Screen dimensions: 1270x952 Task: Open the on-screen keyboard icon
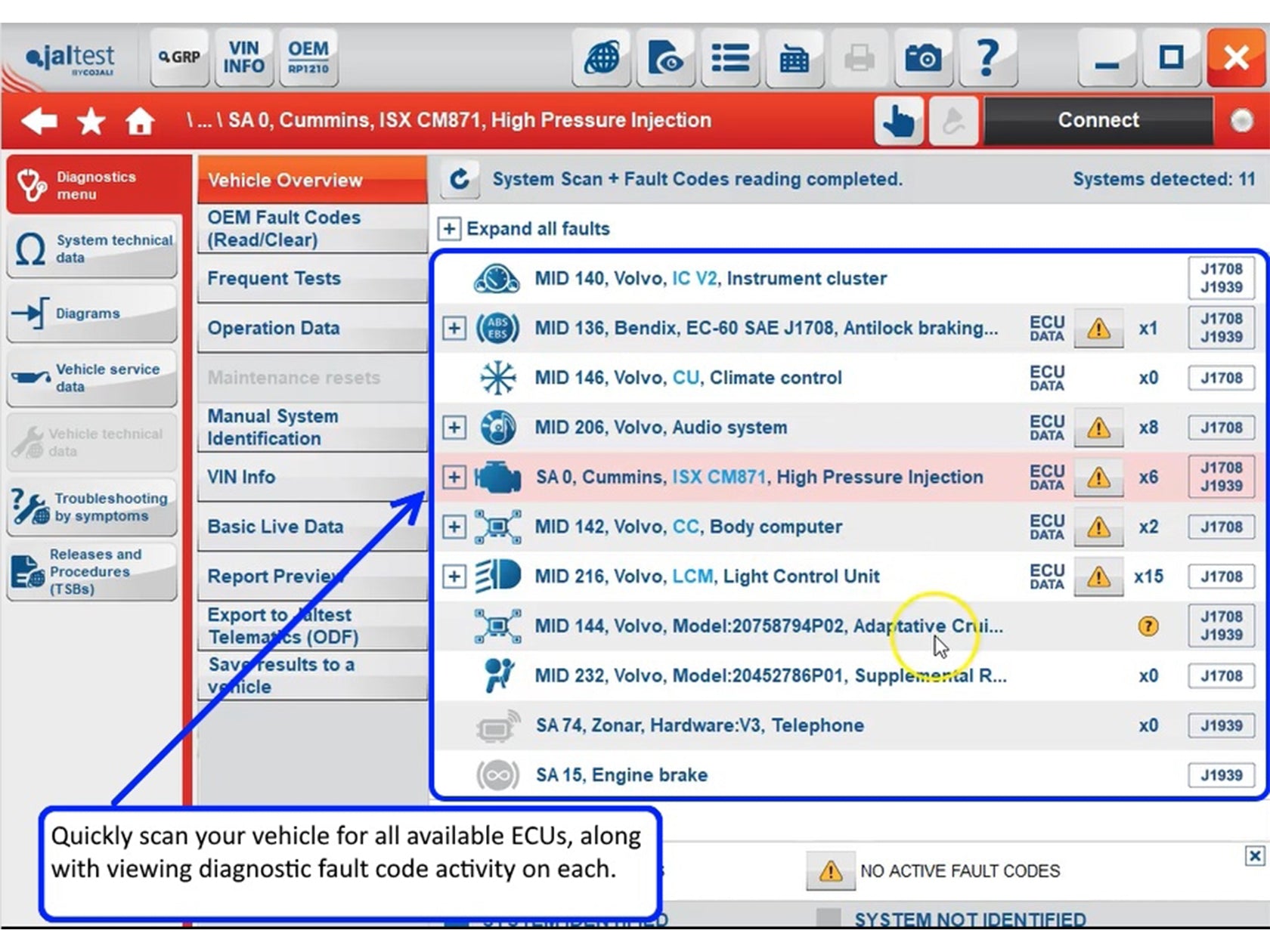coord(795,57)
